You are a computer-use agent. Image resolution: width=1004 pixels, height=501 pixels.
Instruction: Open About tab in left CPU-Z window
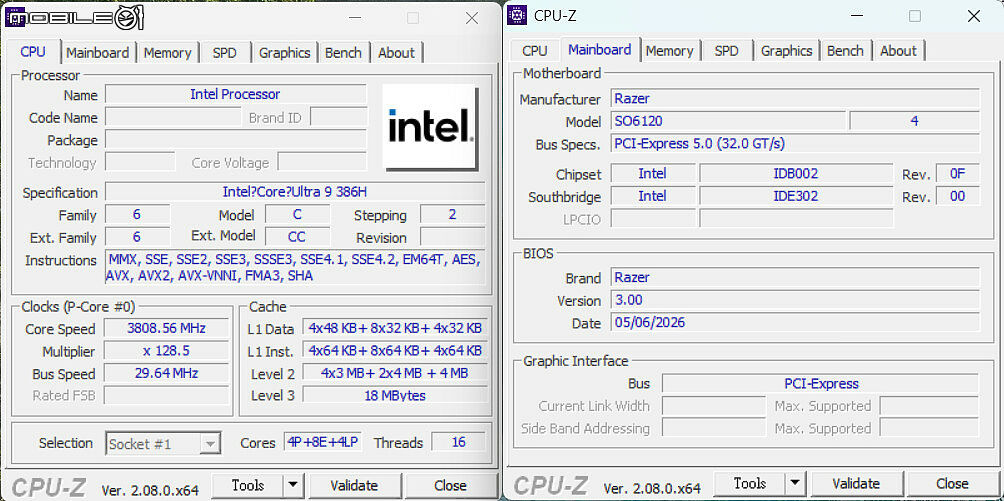click(396, 53)
